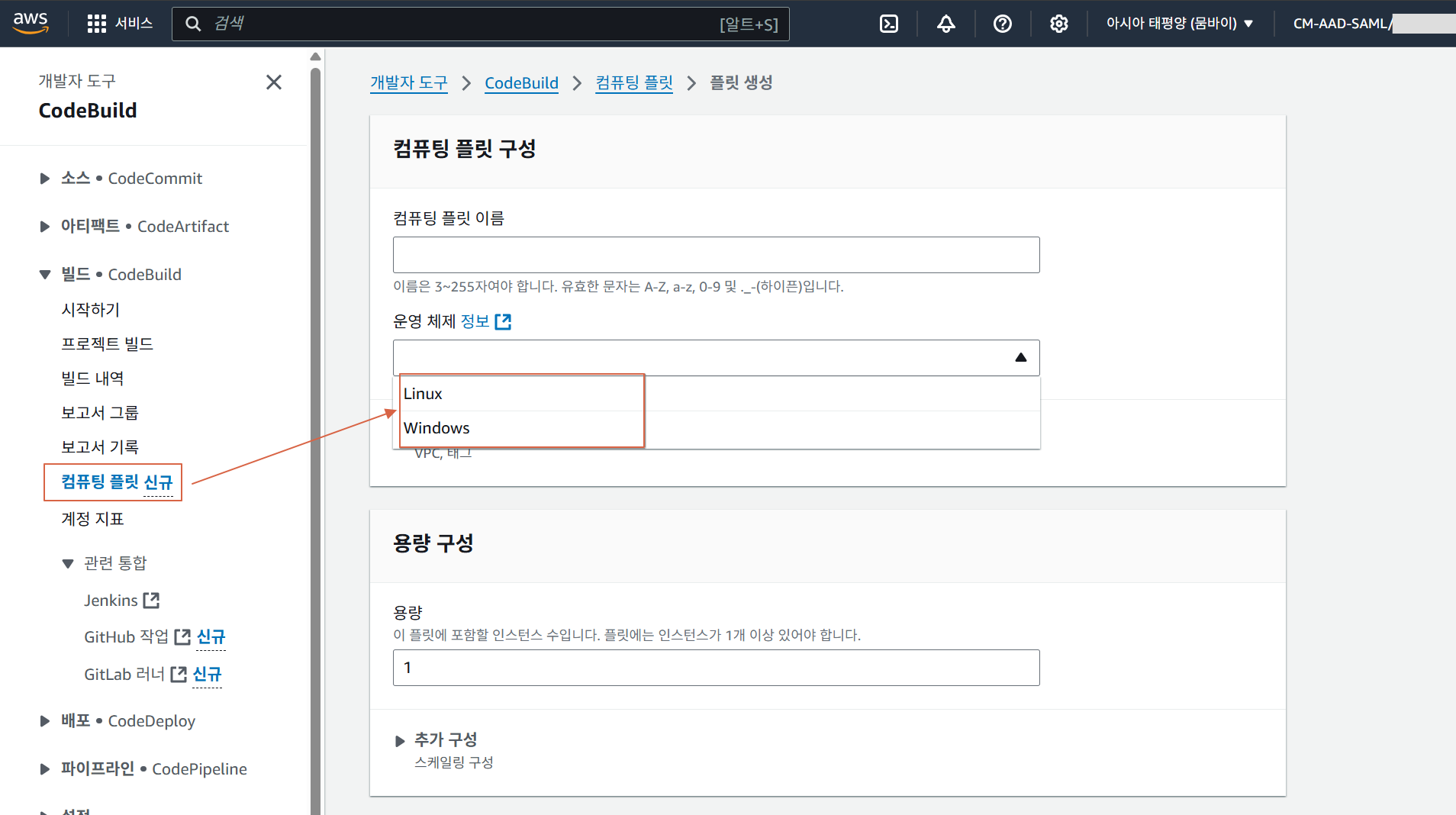
Task: Open the help question mark icon
Action: coord(1002,24)
